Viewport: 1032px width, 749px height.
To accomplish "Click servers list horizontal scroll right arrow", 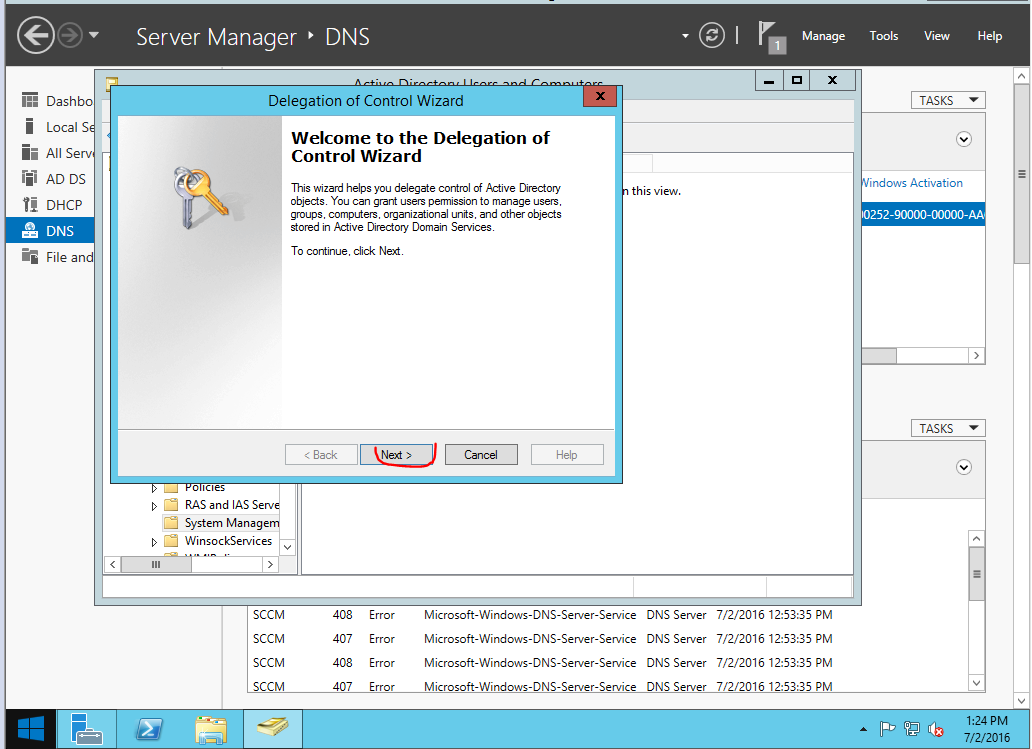I will tap(977, 355).
